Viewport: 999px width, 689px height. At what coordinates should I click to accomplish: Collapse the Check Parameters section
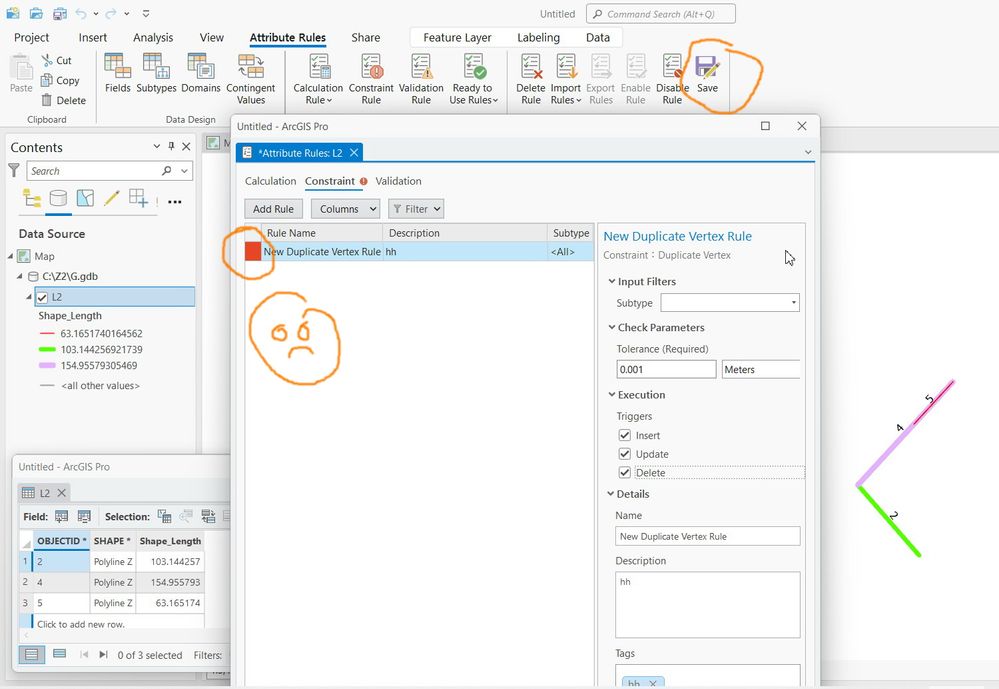(x=612, y=327)
